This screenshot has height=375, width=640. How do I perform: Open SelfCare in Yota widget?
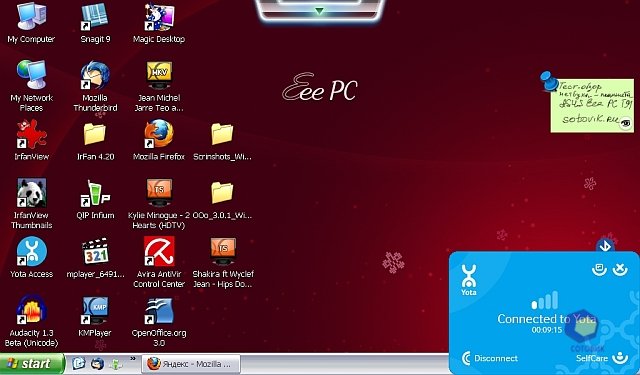click(x=602, y=358)
